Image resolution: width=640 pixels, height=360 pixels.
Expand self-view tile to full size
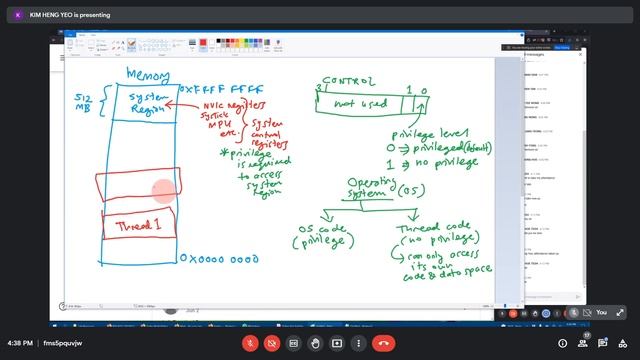coord(620,313)
